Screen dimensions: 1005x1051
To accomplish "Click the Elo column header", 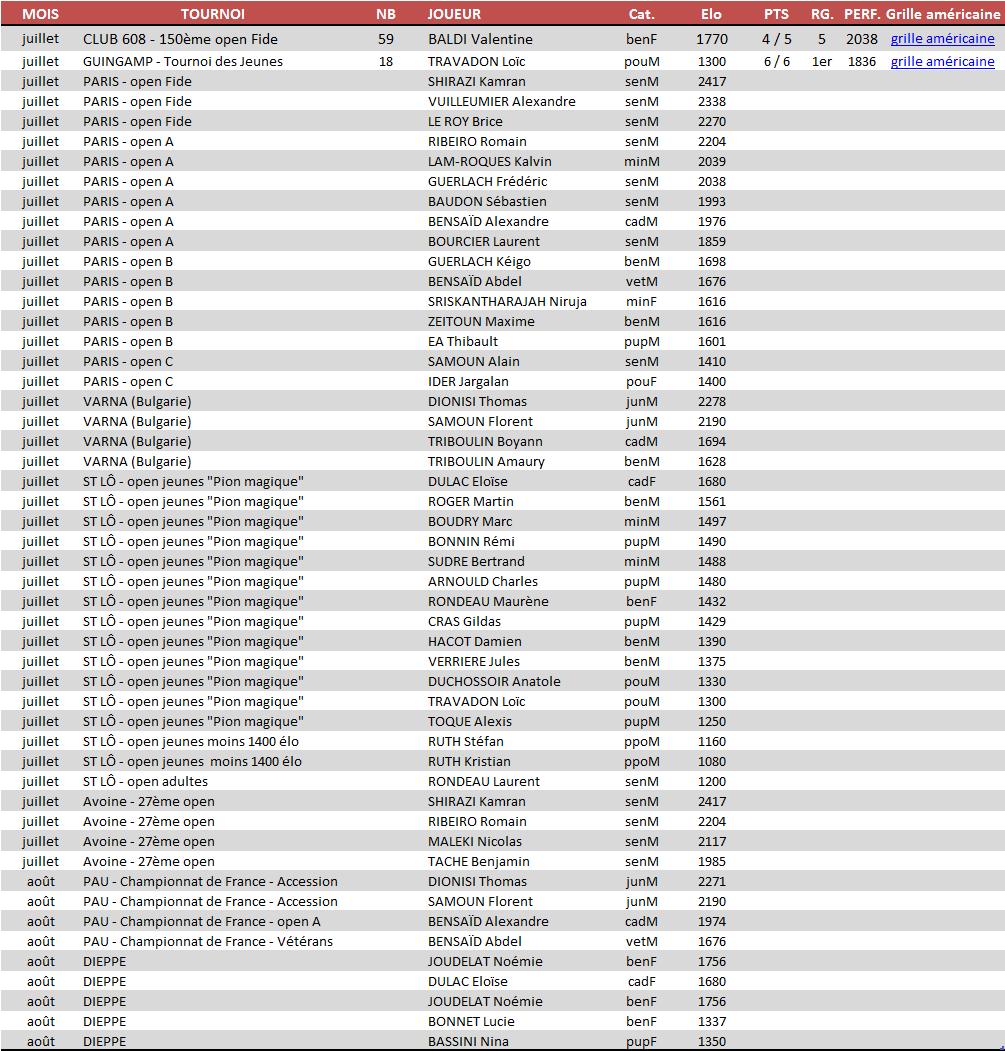I will tap(711, 14).
